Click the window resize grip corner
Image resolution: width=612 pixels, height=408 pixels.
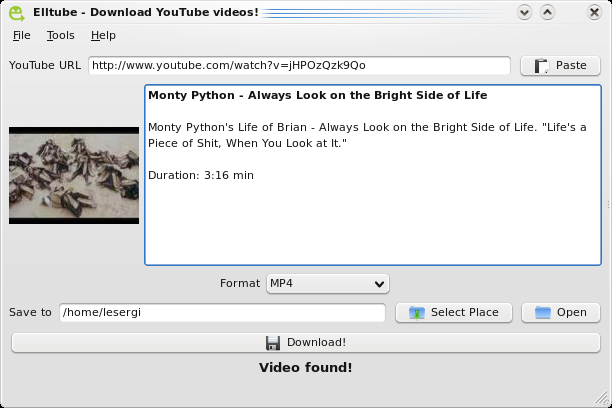point(603,399)
